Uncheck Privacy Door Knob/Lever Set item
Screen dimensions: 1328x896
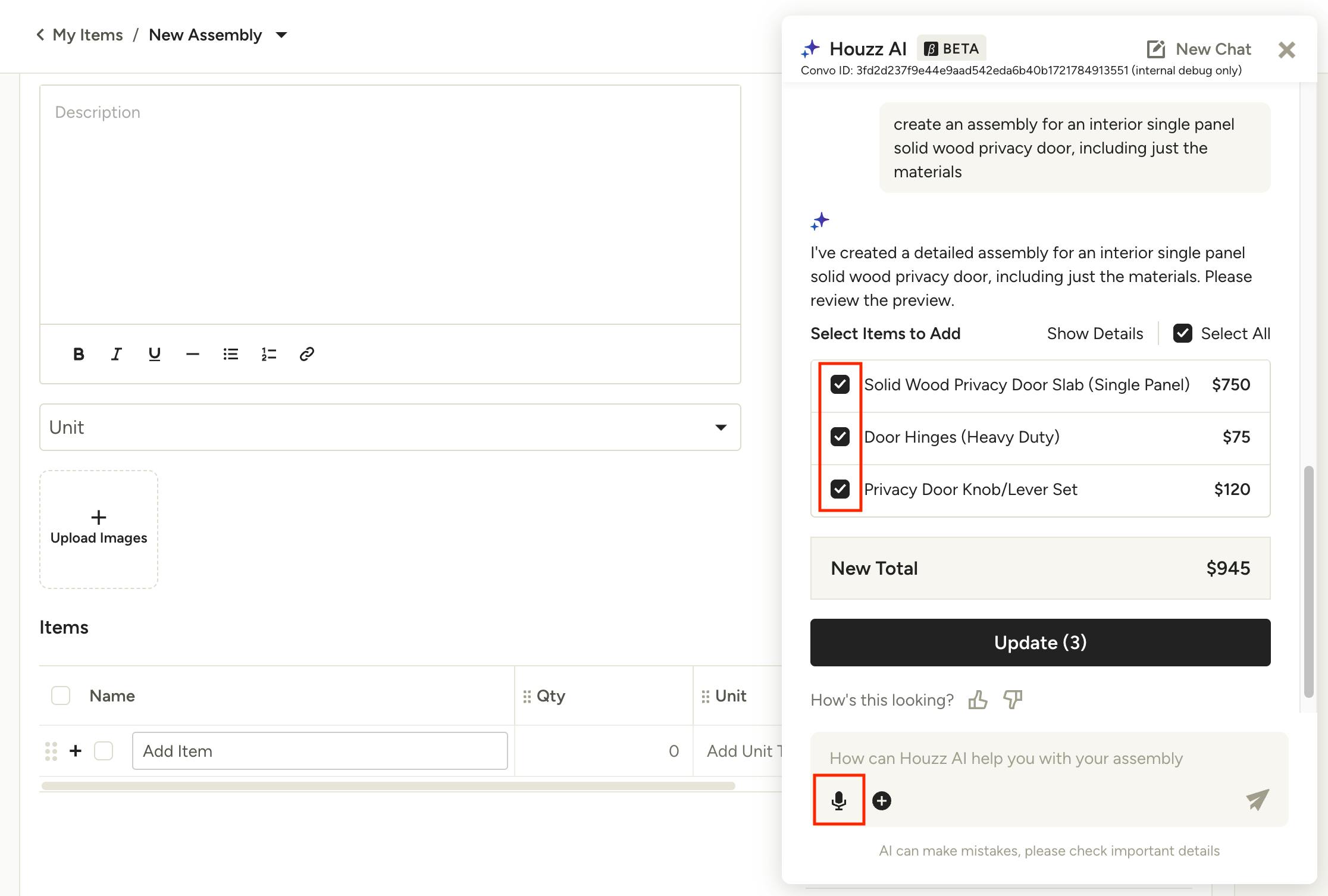[840, 489]
